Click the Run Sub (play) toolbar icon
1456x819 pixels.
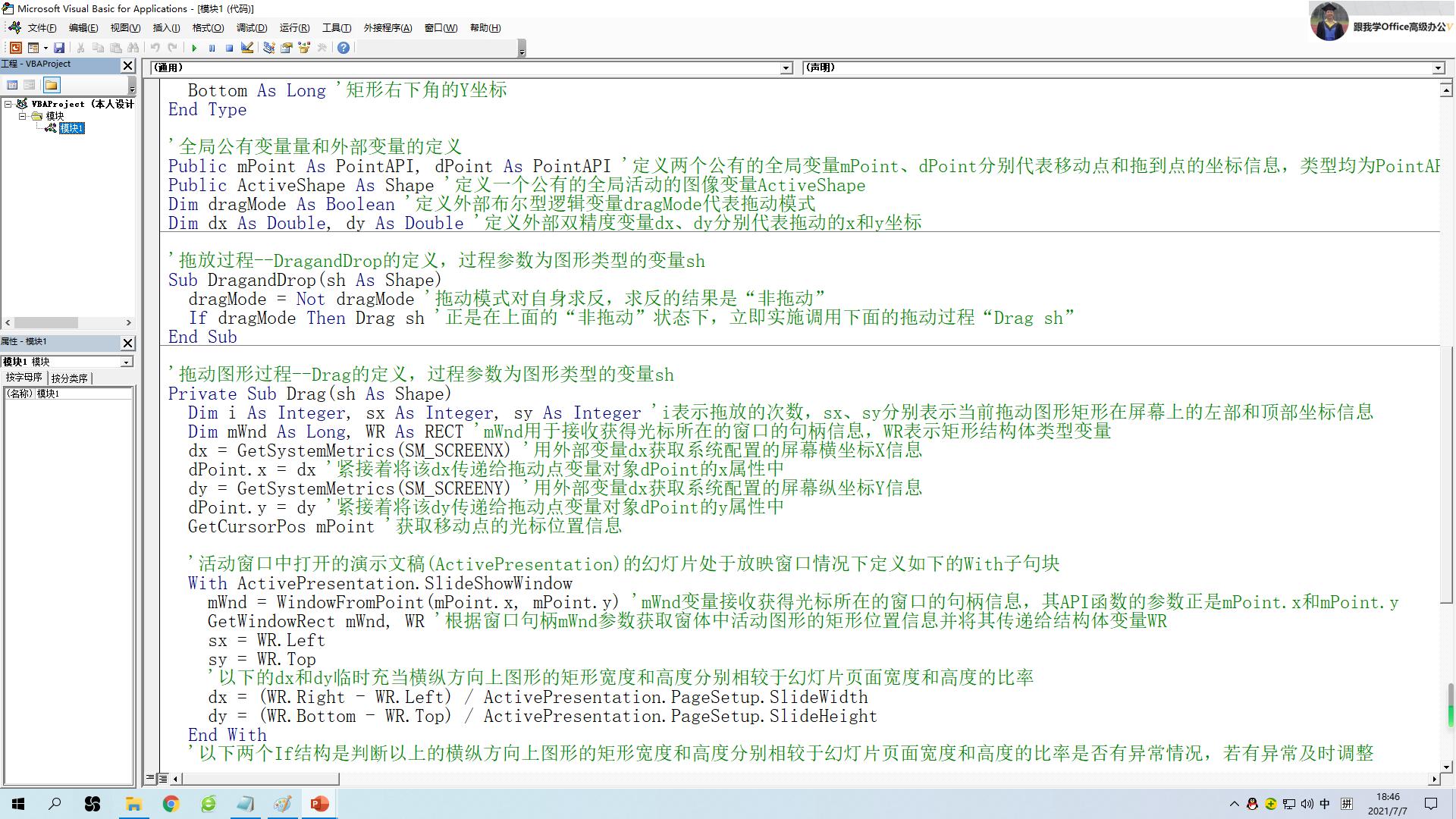coord(194,48)
